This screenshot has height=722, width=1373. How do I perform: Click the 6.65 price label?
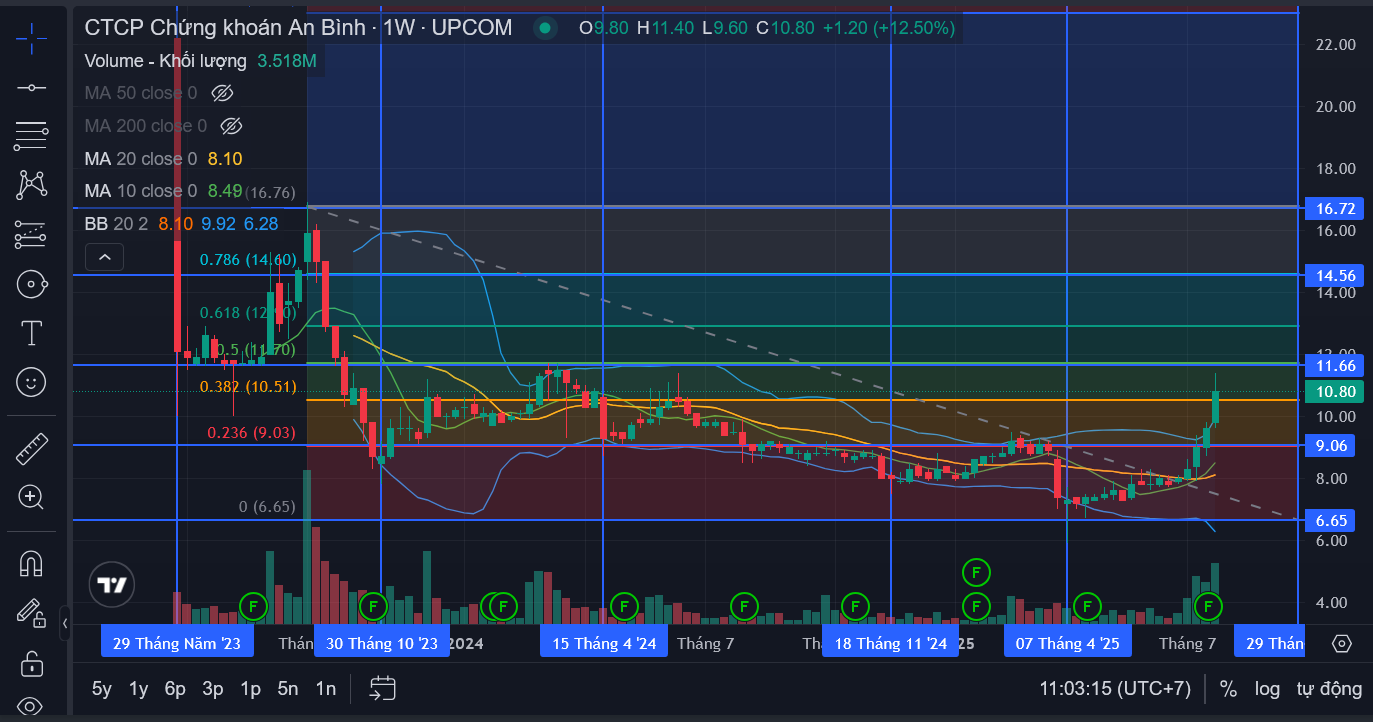pyautogui.click(x=1330, y=521)
